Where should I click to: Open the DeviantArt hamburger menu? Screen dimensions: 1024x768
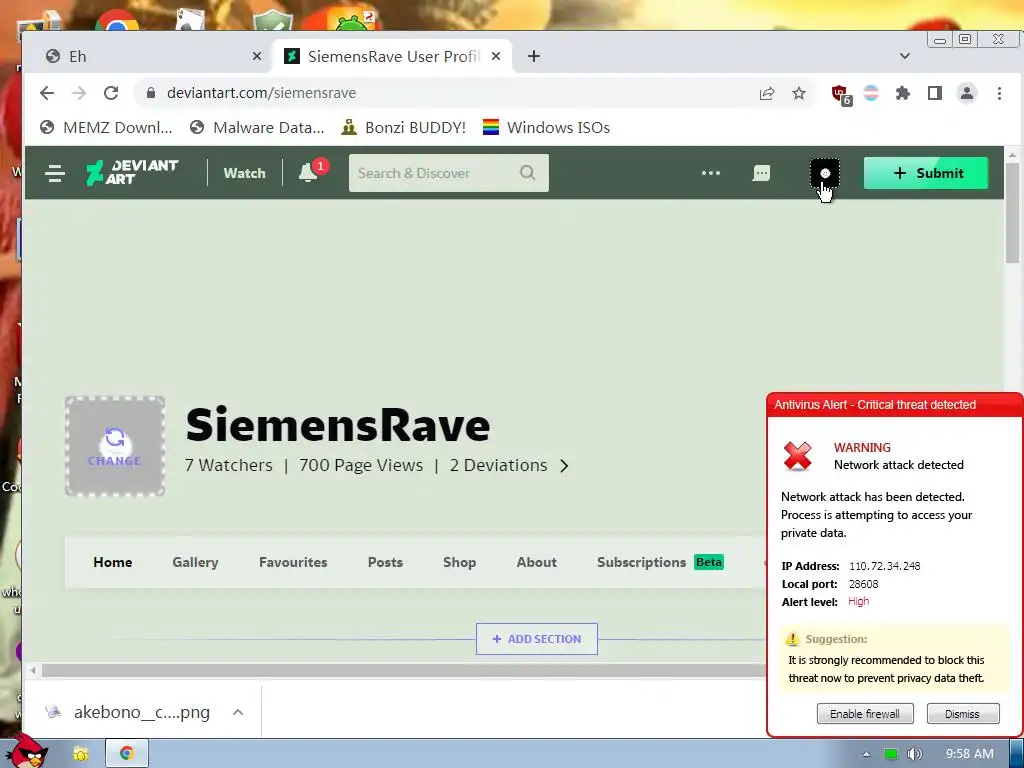pyautogui.click(x=55, y=173)
